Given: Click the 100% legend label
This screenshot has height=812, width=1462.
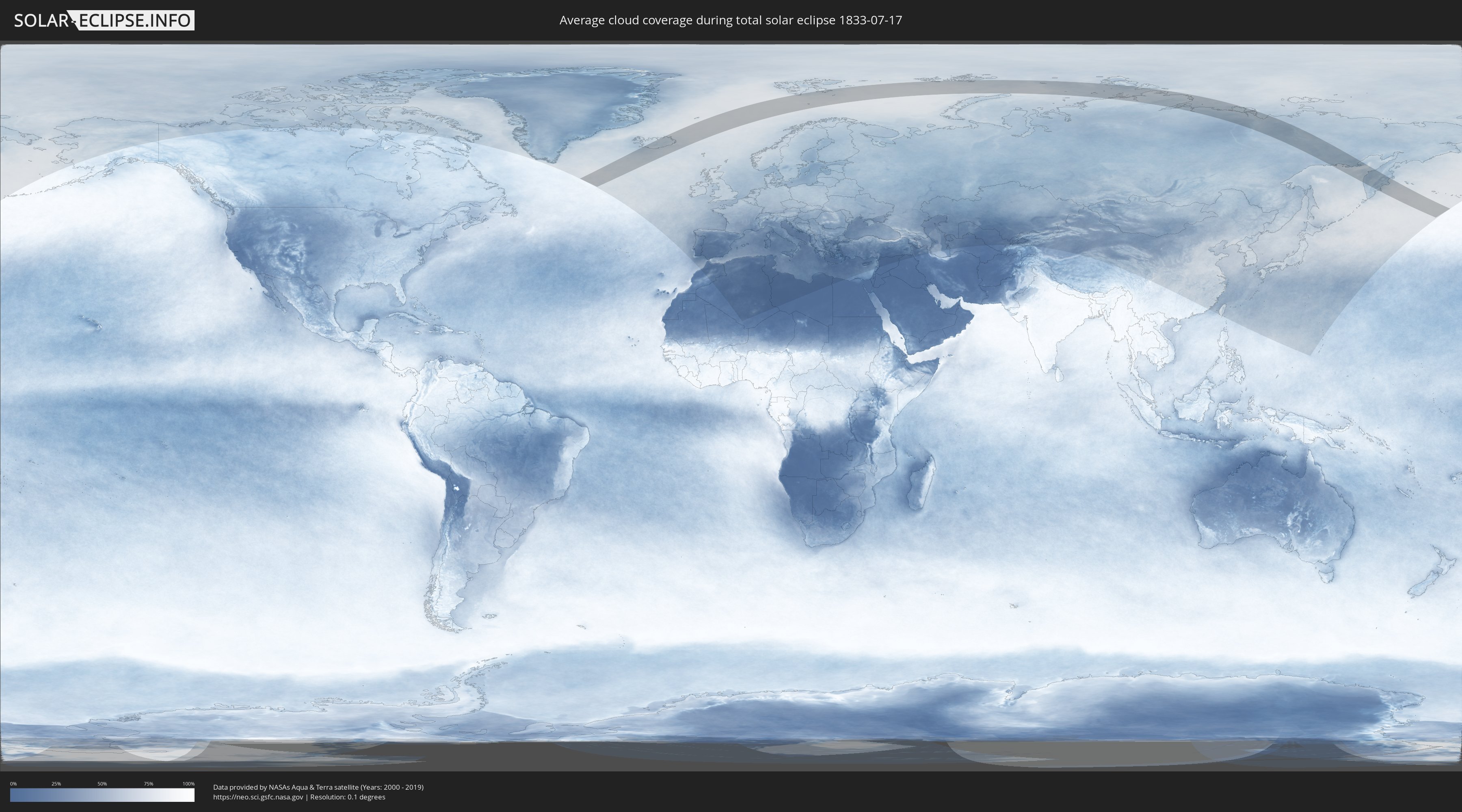Looking at the screenshot, I should 188,784.
